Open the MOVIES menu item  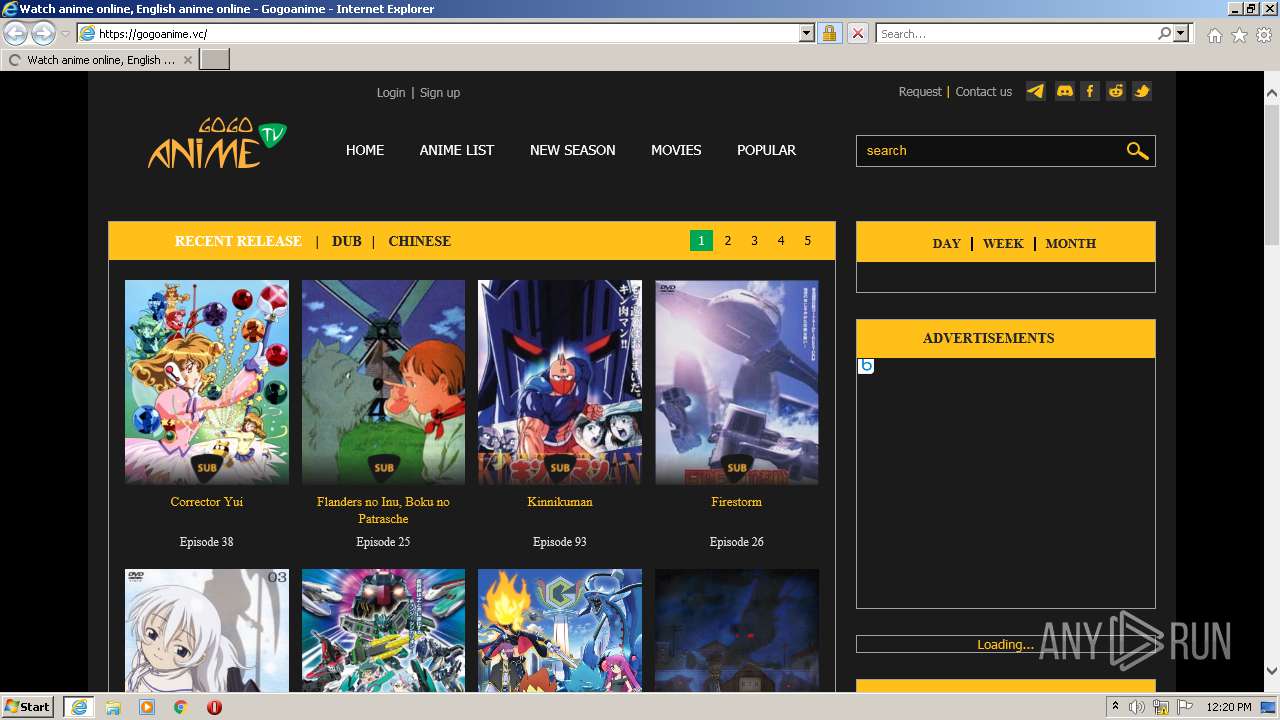(x=676, y=150)
